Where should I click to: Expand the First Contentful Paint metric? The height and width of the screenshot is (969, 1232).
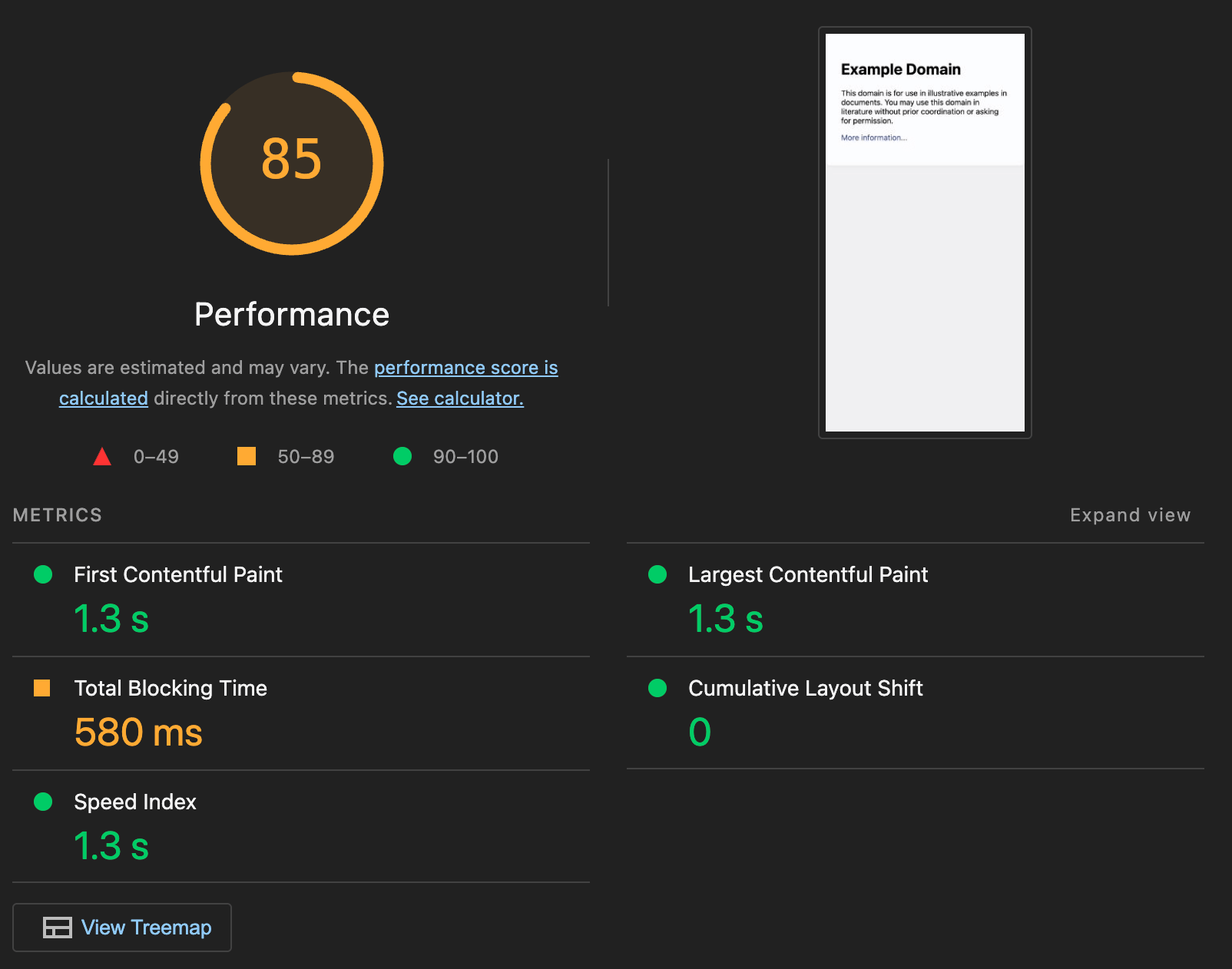tap(177, 574)
